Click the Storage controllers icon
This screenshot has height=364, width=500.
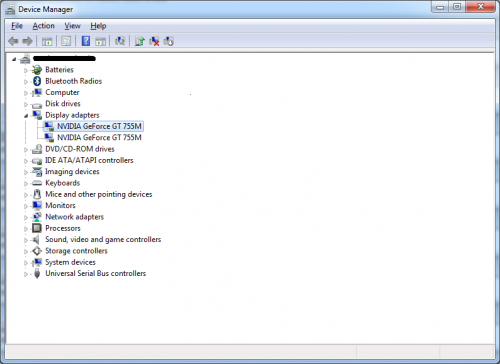click(x=37, y=251)
